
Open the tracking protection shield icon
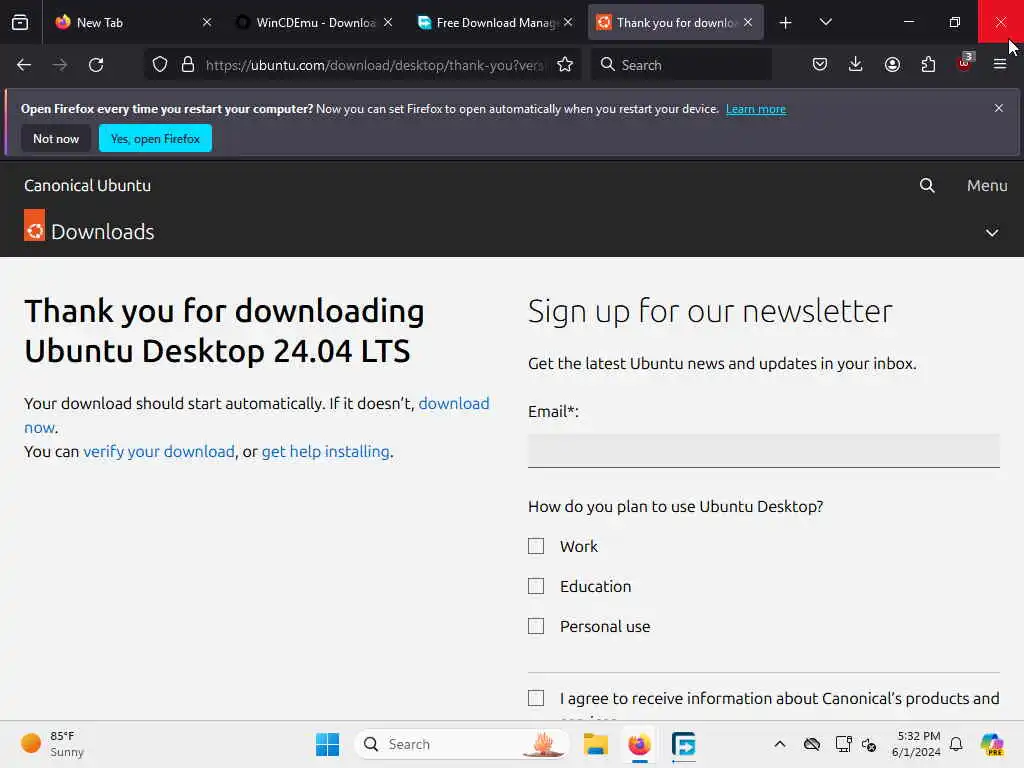[160, 65]
